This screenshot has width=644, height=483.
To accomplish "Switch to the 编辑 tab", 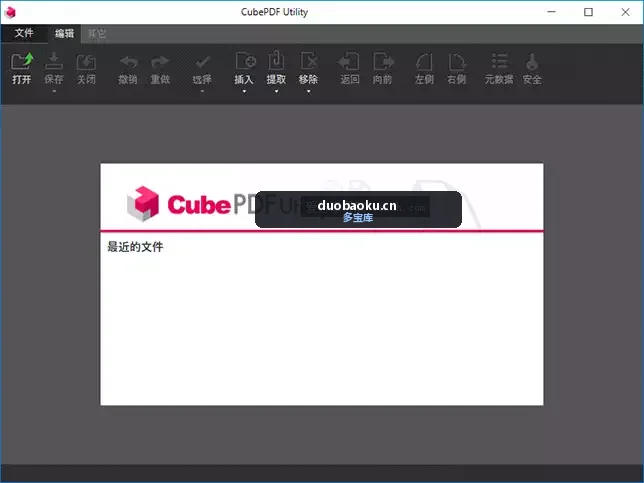I will [64, 33].
